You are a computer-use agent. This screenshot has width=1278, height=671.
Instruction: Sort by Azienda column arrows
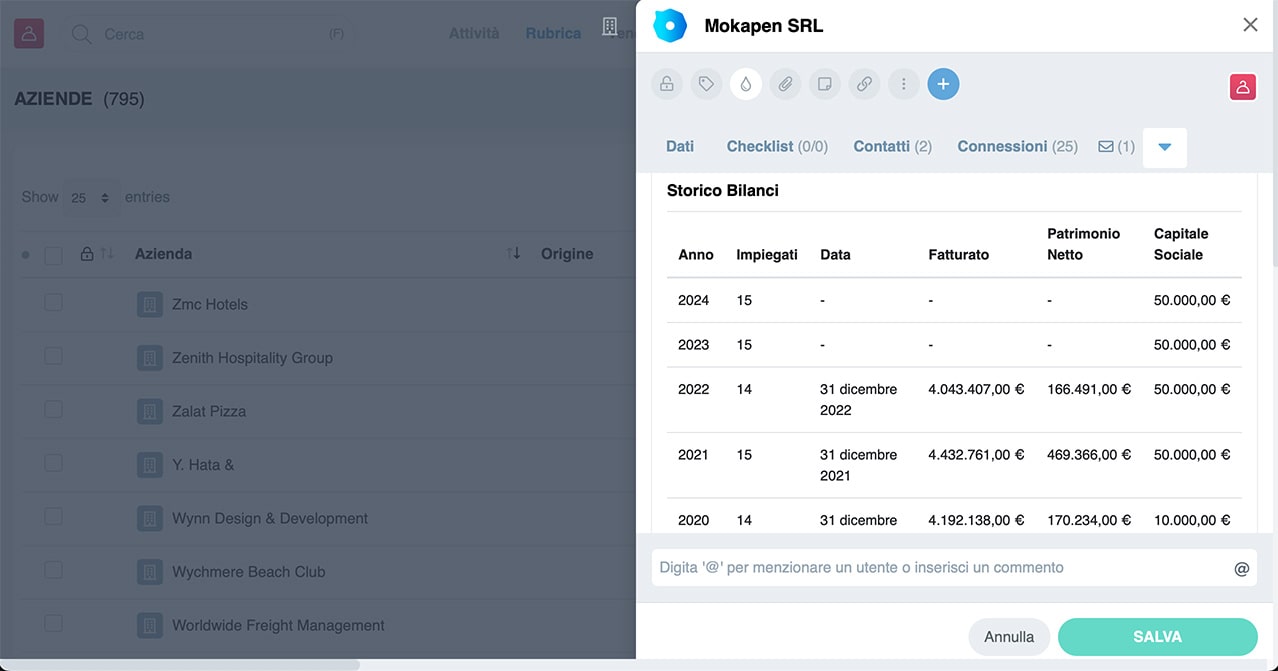click(x=513, y=254)
